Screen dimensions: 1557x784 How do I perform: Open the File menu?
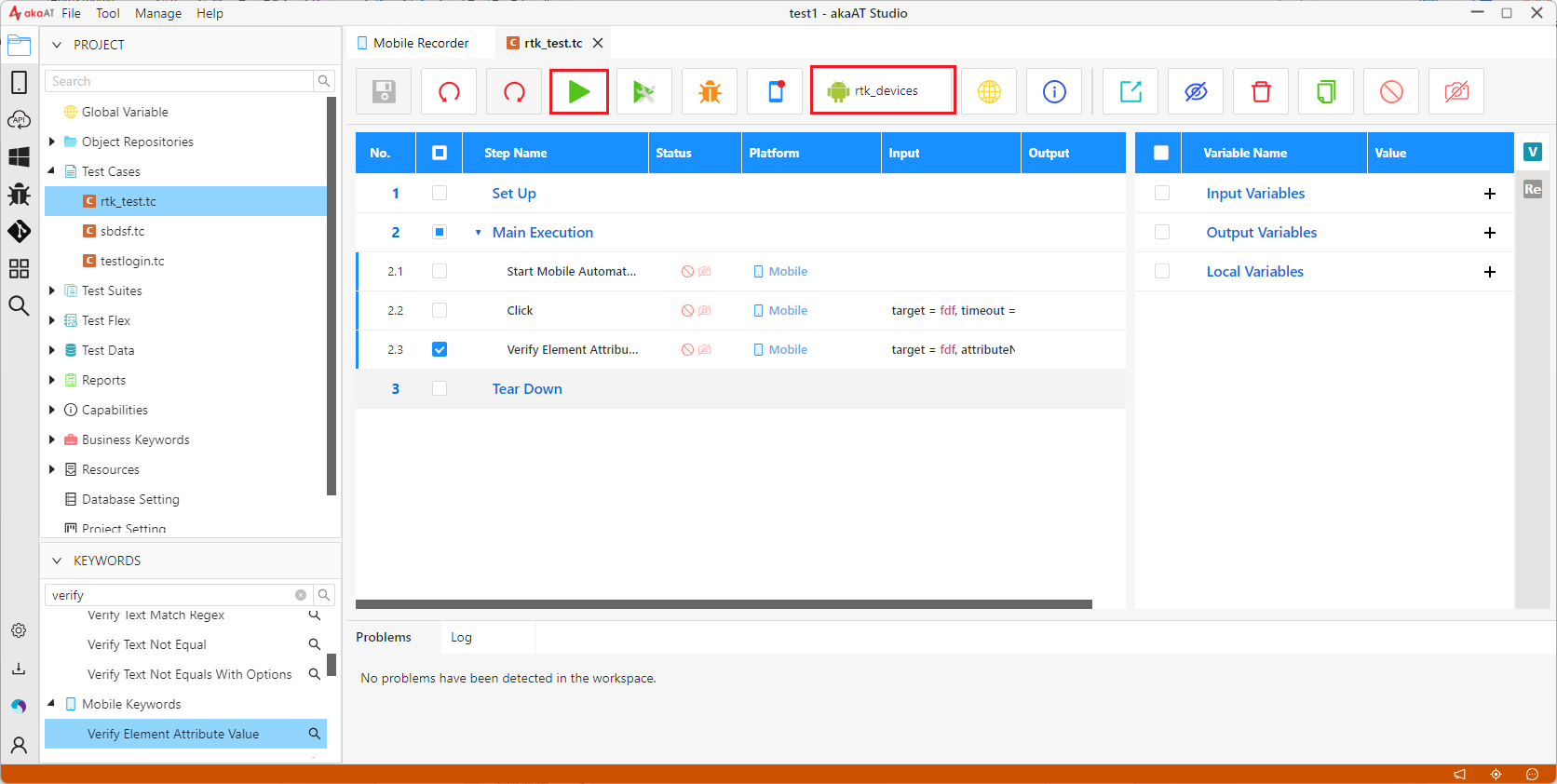72,13
